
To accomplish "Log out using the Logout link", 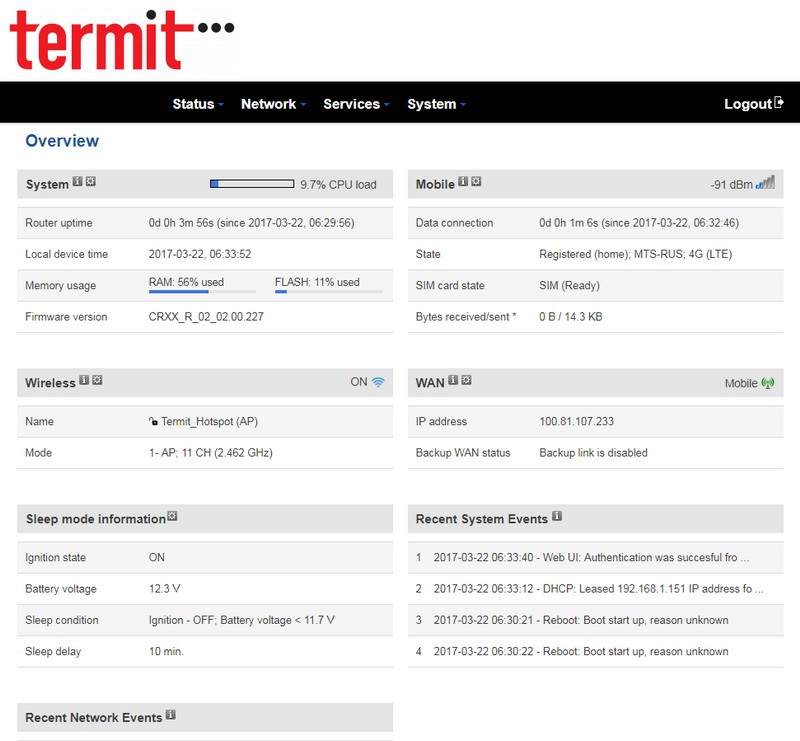I will point(753,104).
